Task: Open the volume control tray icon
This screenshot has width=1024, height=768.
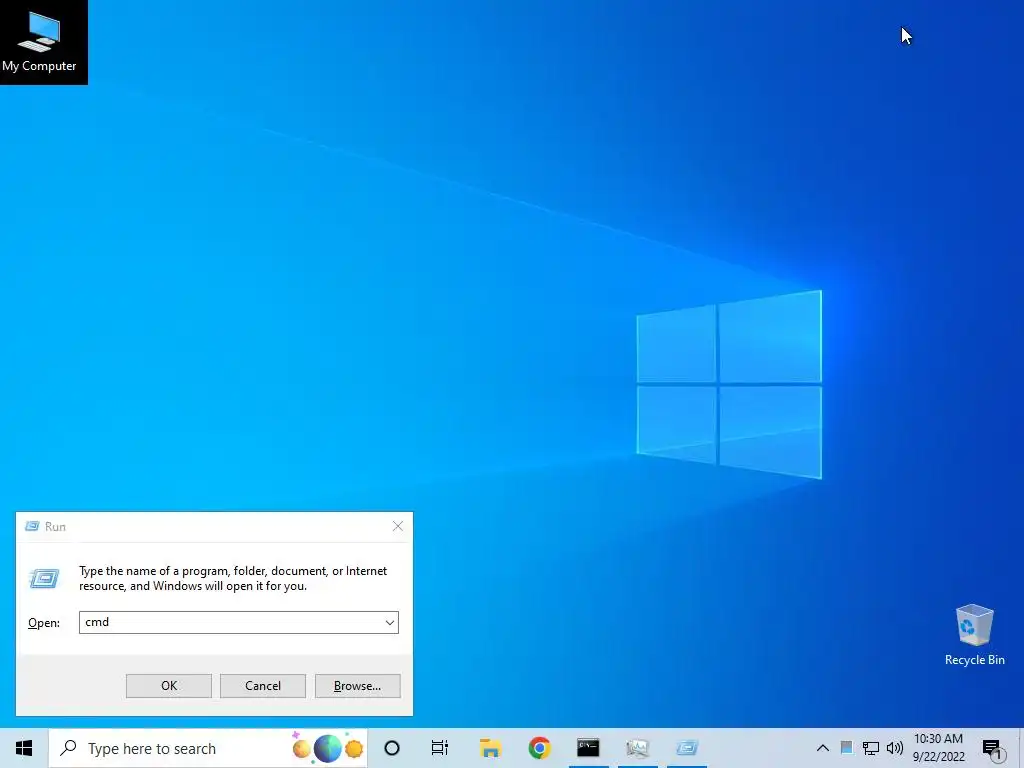Action: (895, 748)
